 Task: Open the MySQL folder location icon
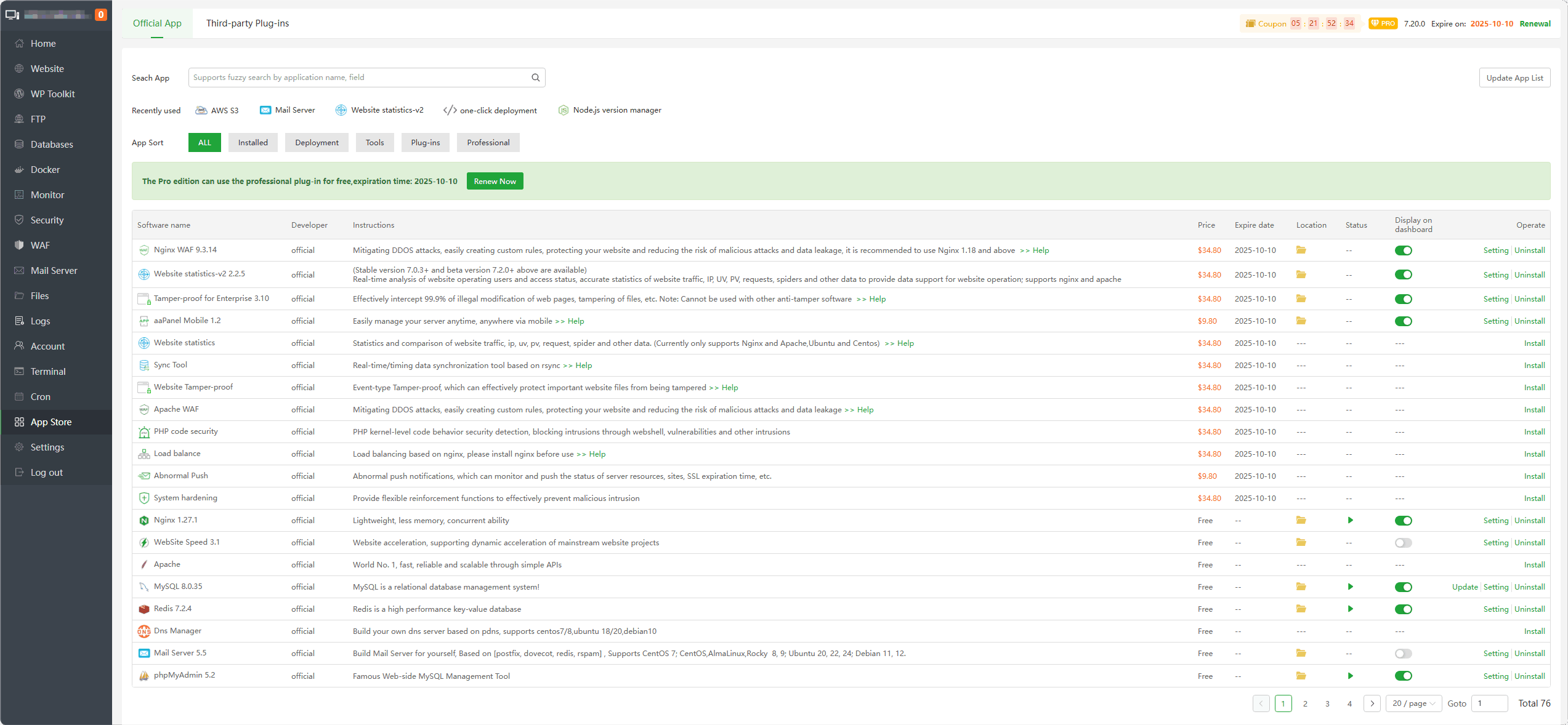coord(1301,587)
